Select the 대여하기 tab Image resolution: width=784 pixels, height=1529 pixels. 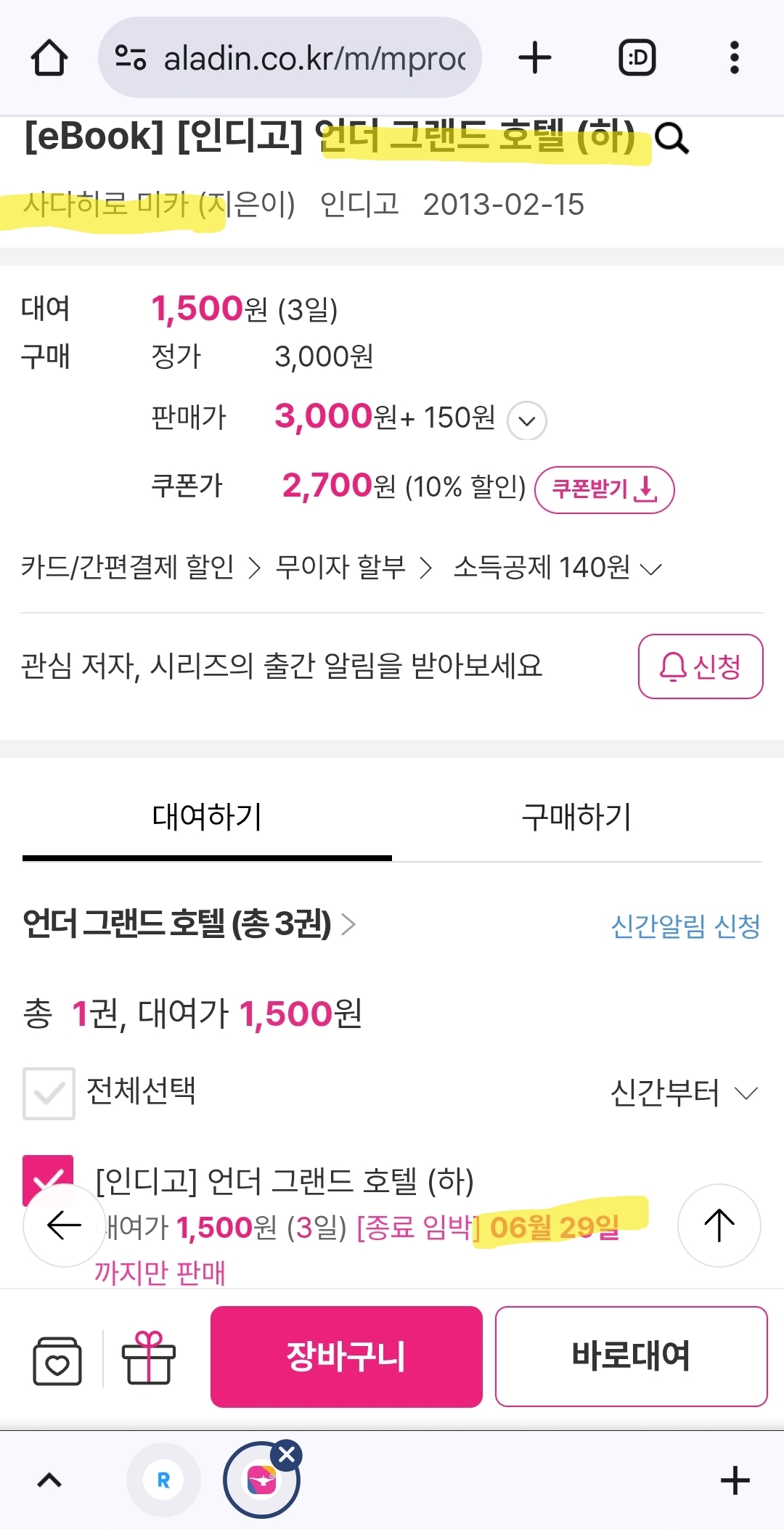[x=207, y=817]
